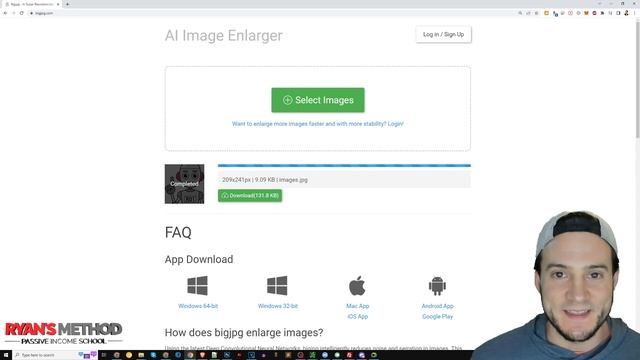Screen dimensions: 640x360
Task: Open the Windows 64-bit download link
Action: click(198, 306)
